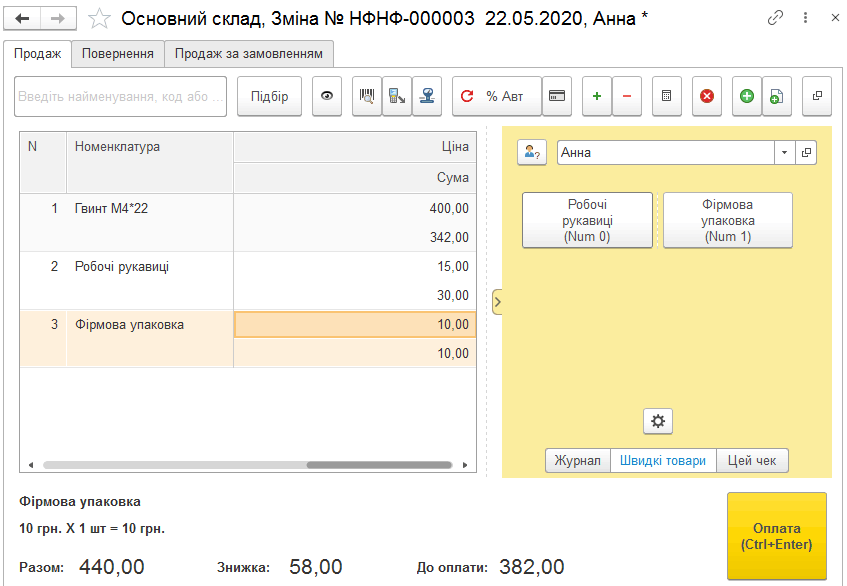Click scrollbar left arrow under the table
Image resolution: width=847 pixels, height=586 pixels.
point(31,465)
